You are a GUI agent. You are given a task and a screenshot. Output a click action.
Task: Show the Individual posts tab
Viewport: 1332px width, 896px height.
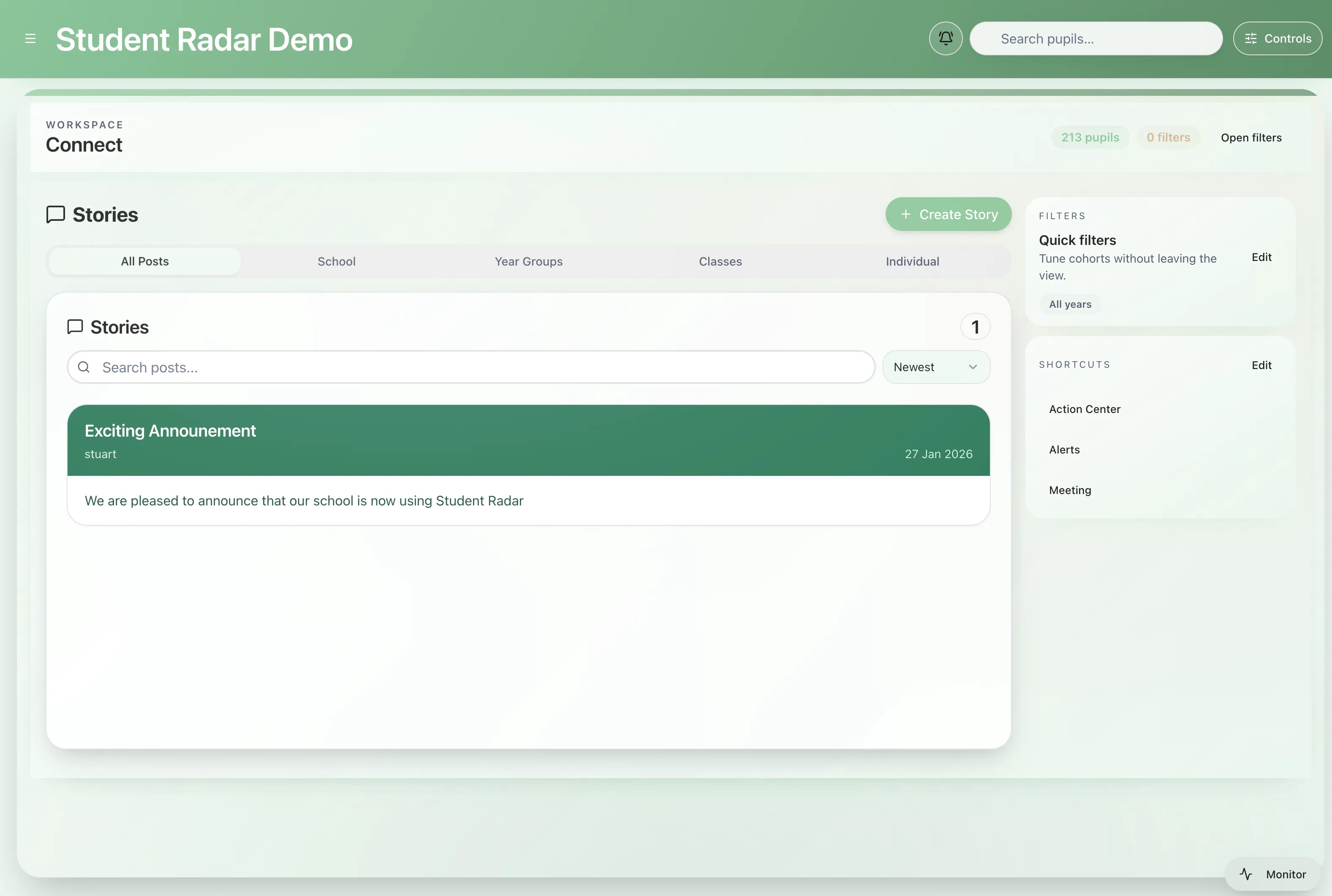pos(912,262)
